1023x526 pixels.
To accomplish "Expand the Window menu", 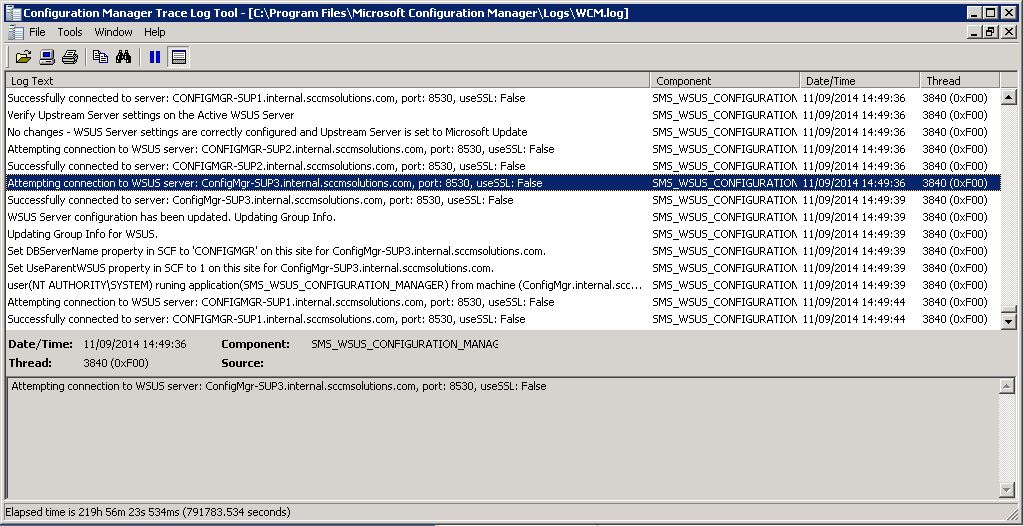I will (x=113, y=32).
